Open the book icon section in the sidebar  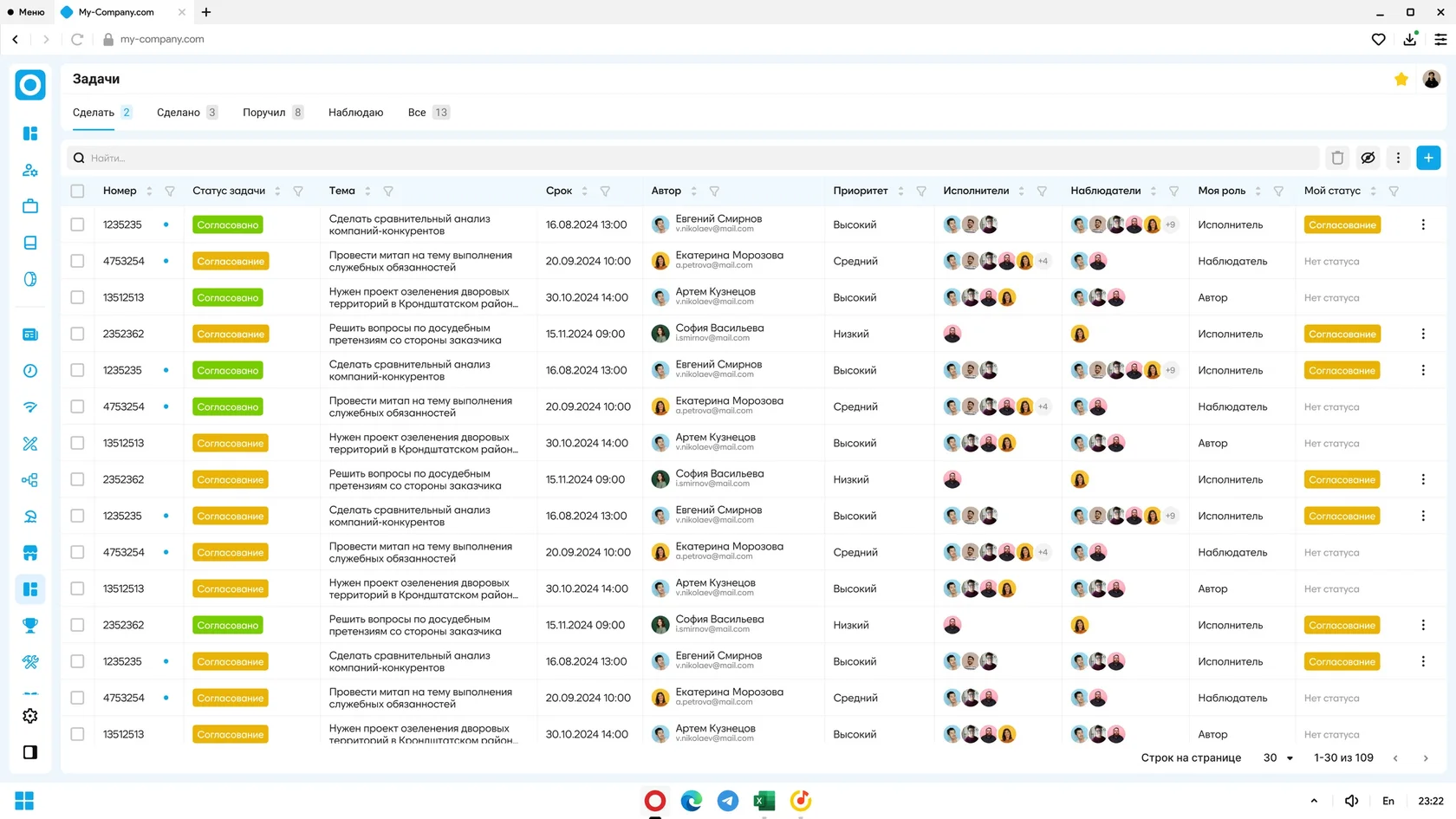point(30,243)
